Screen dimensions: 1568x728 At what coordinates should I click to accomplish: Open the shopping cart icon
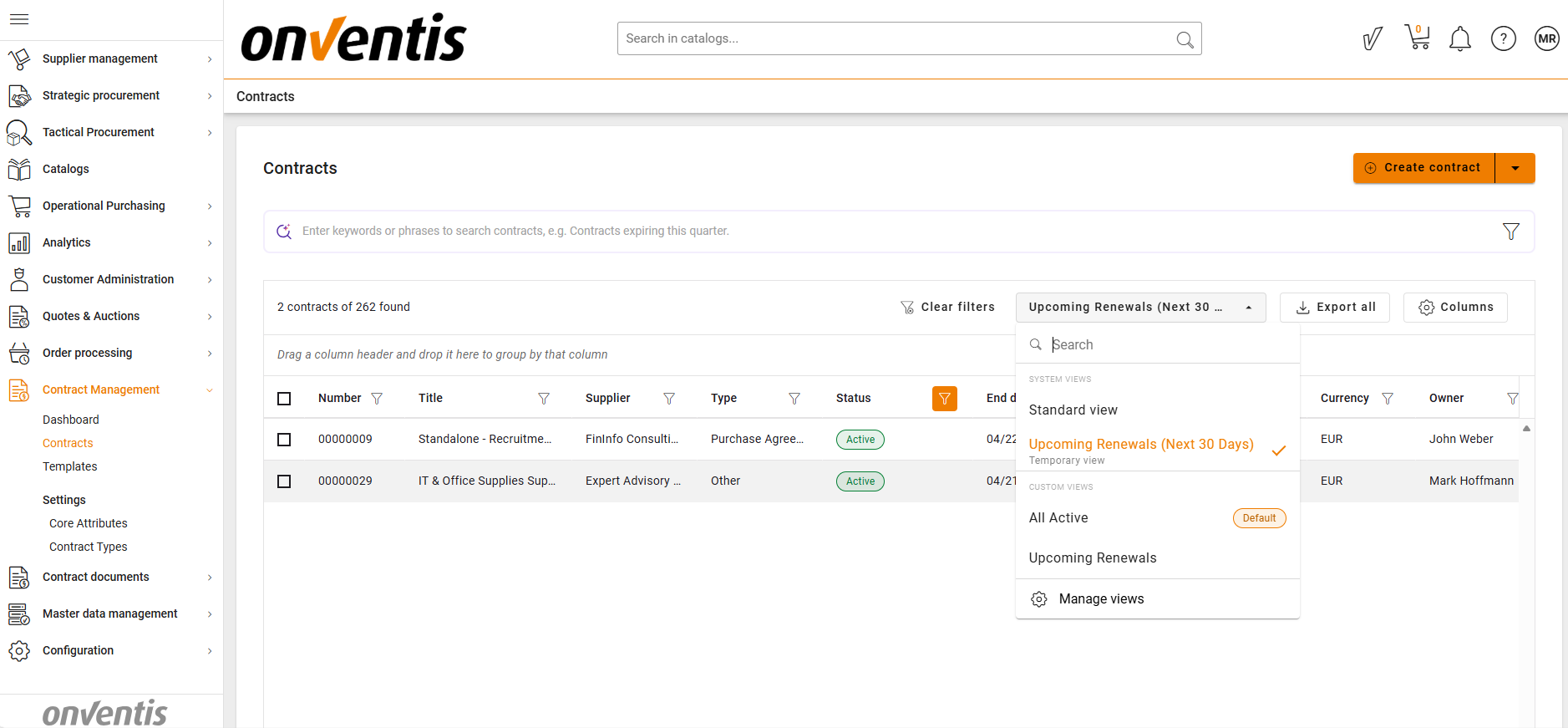coord(1417,38)
